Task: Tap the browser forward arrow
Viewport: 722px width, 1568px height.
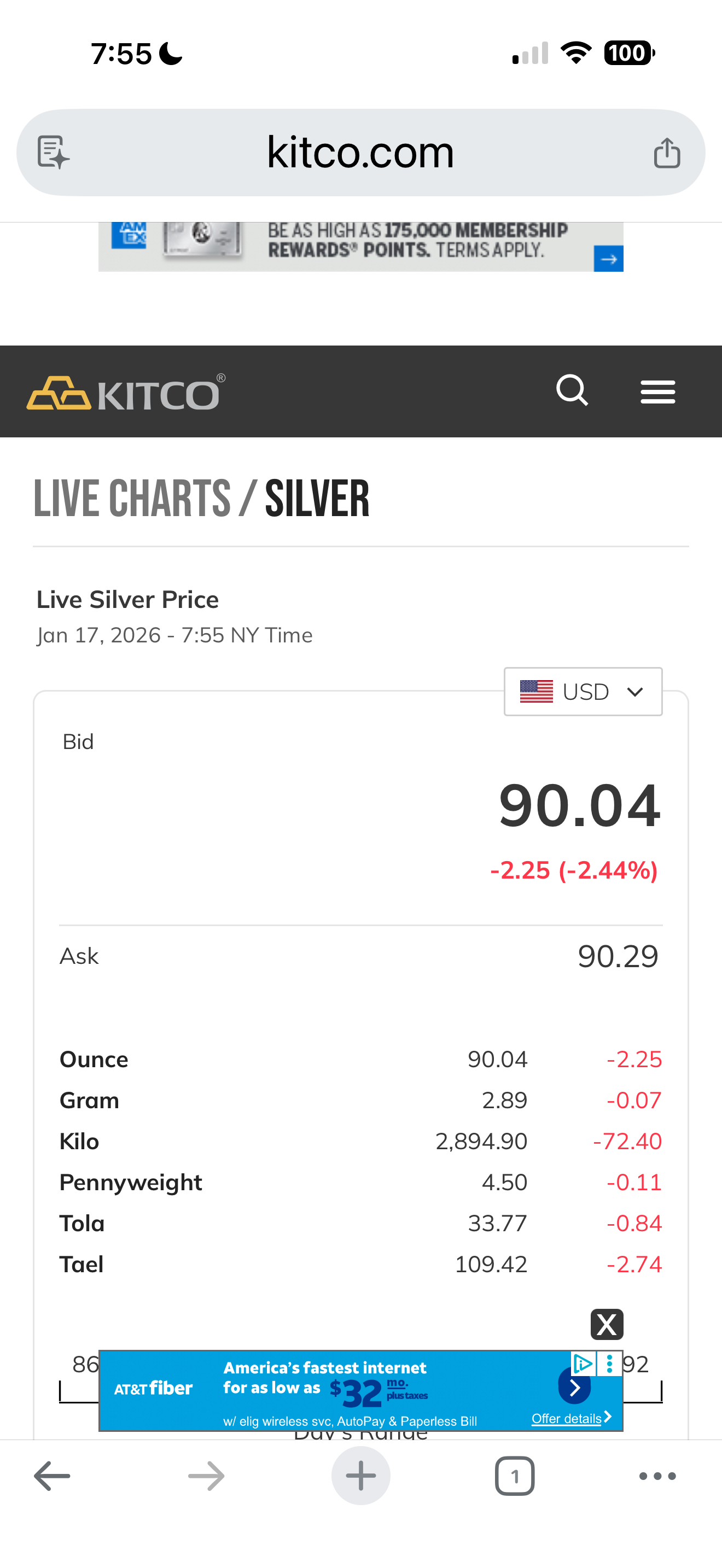Action: 206,1476
